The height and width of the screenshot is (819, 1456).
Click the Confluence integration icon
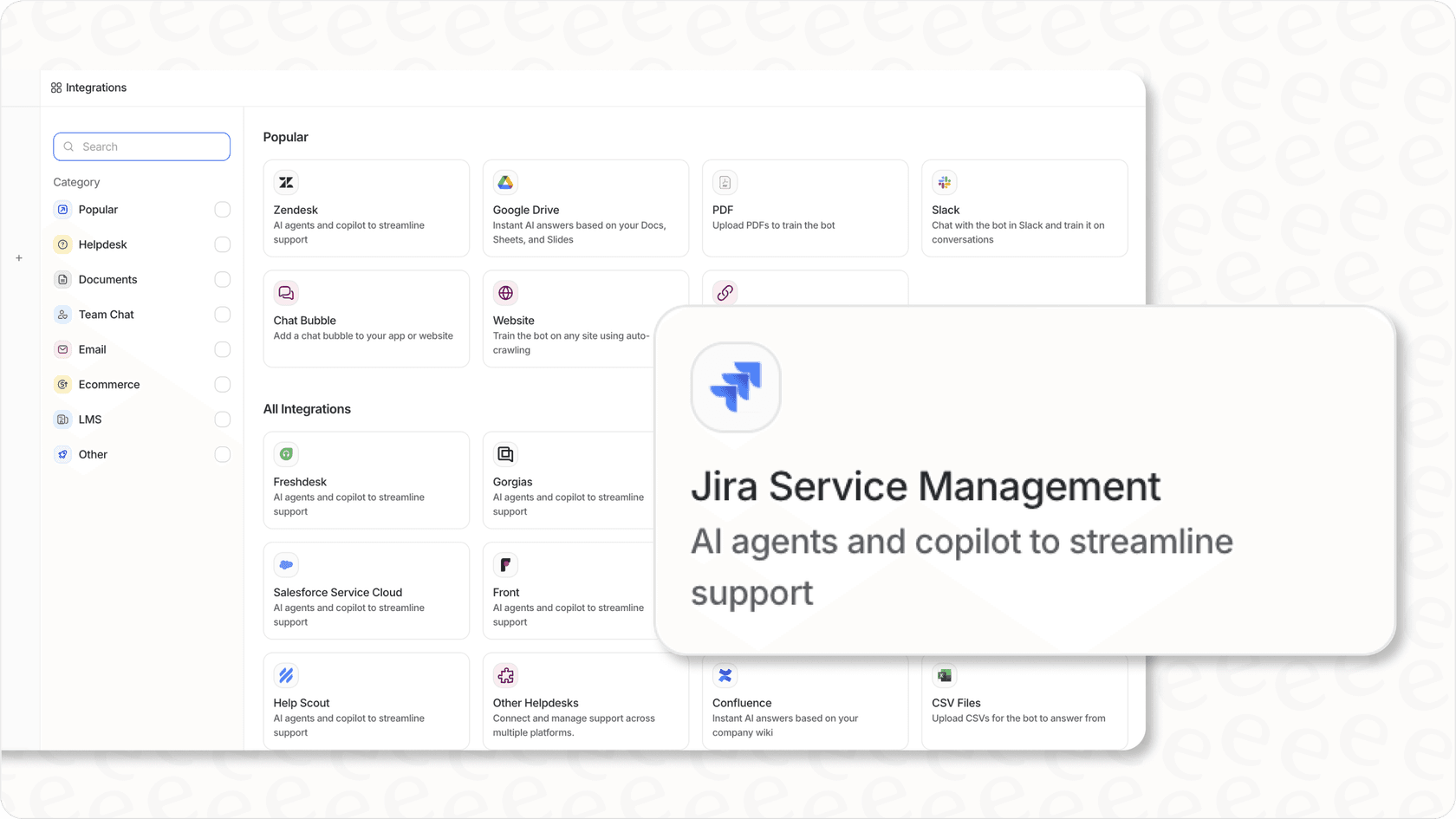(725, 675)
